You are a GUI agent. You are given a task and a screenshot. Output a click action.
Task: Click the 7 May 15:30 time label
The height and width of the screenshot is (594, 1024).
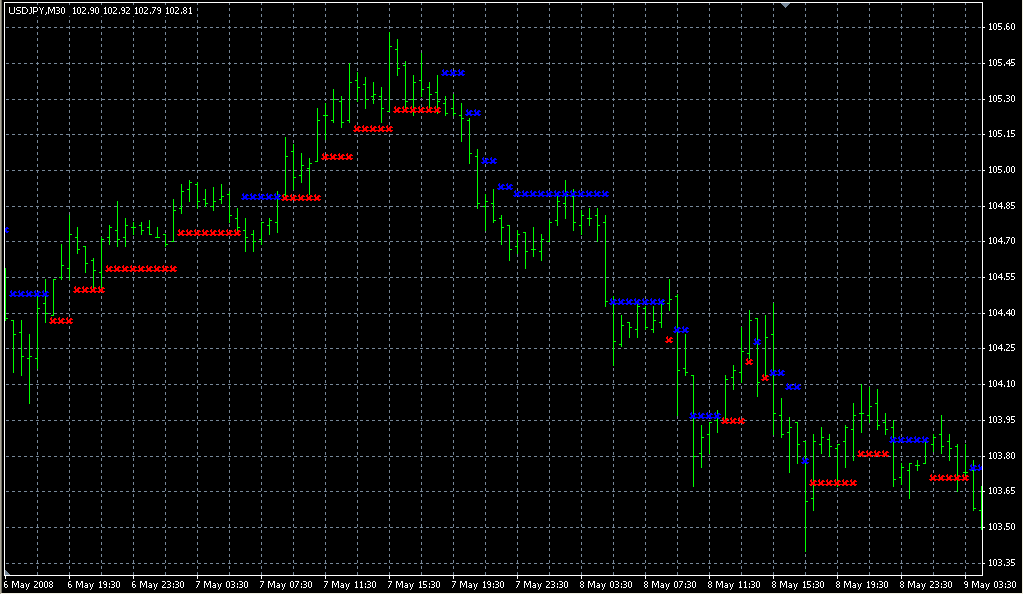(x=414, y=584)
